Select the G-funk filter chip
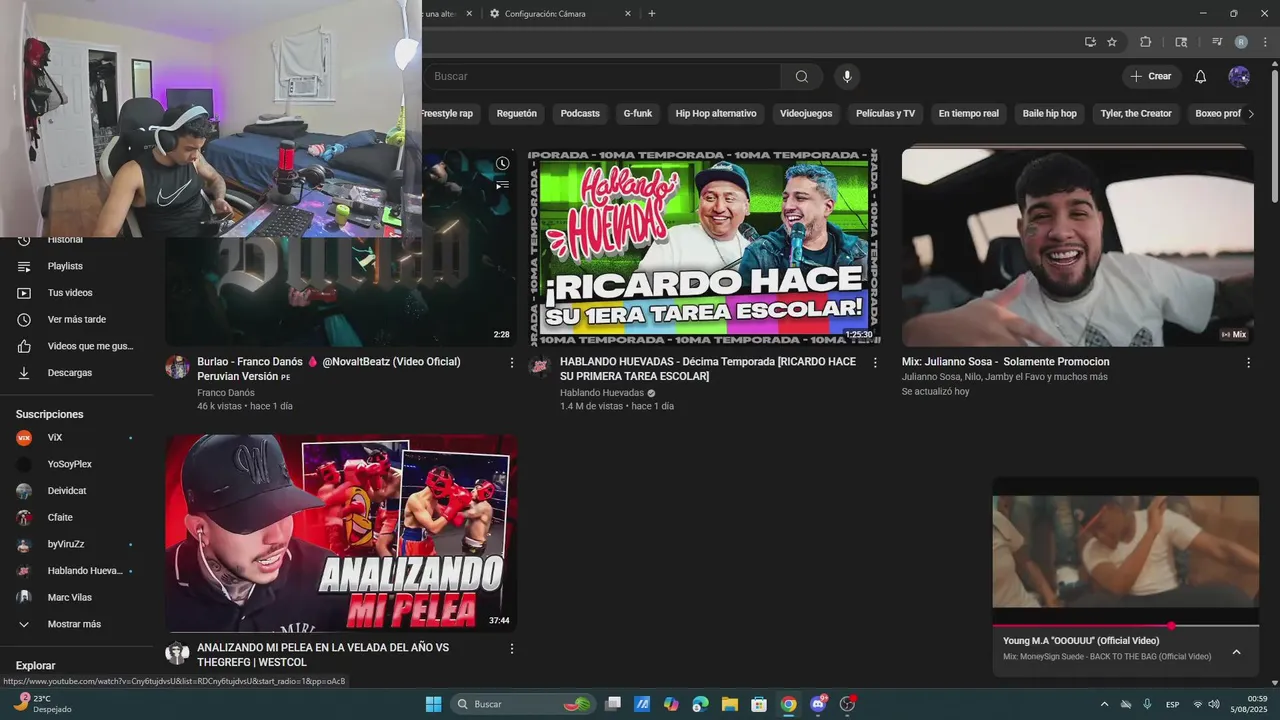 (x=638, y=114)
